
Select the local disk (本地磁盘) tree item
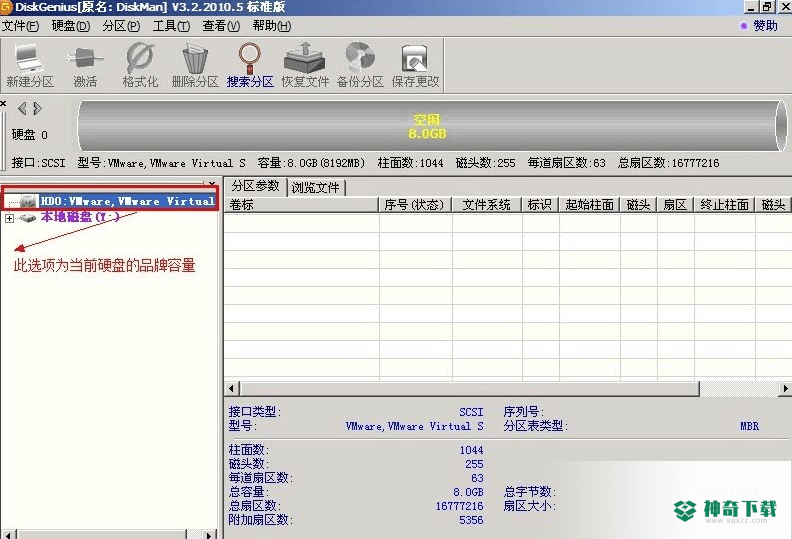[80, 217]
